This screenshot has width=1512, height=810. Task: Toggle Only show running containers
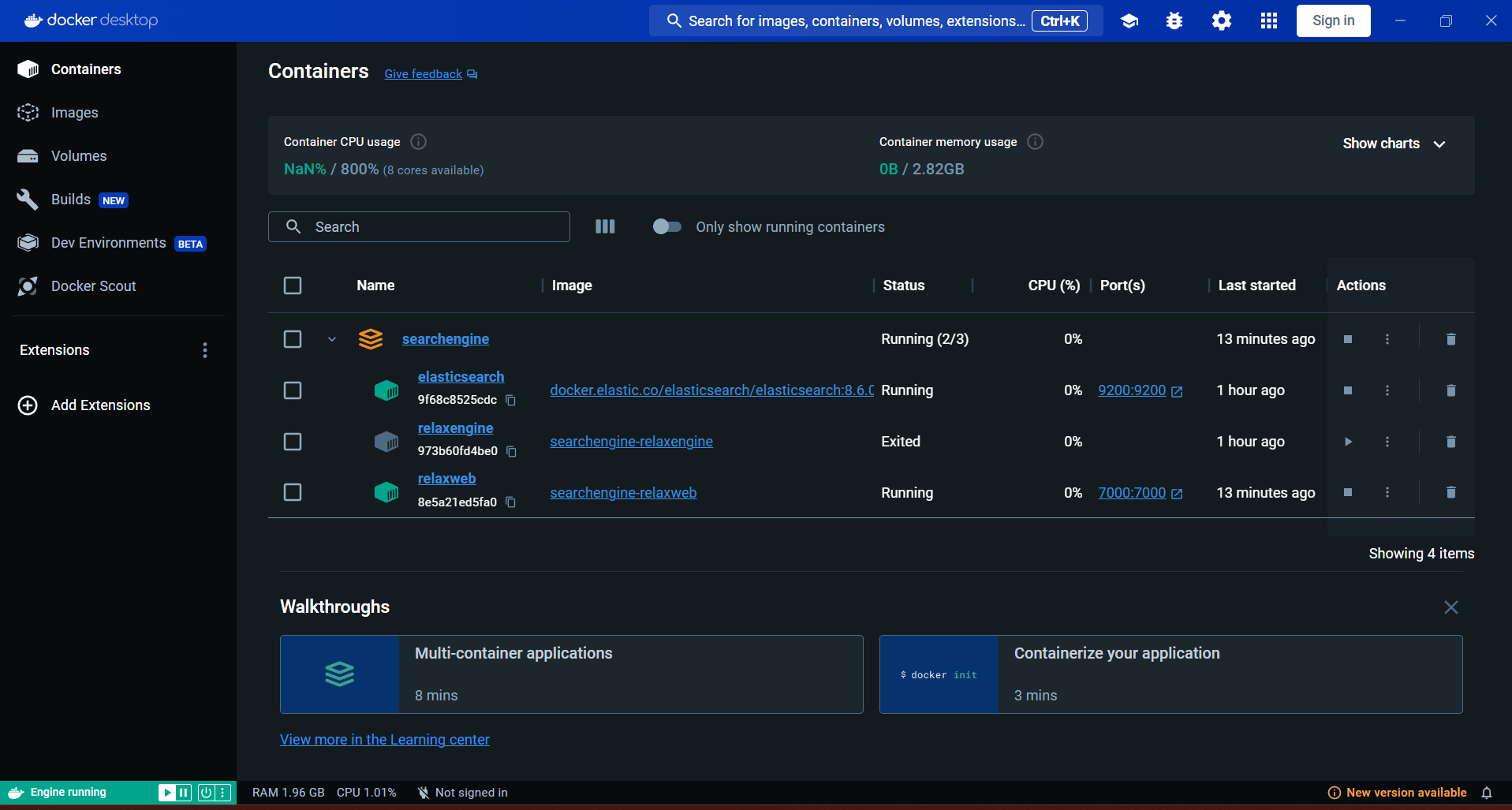[667, 227]
